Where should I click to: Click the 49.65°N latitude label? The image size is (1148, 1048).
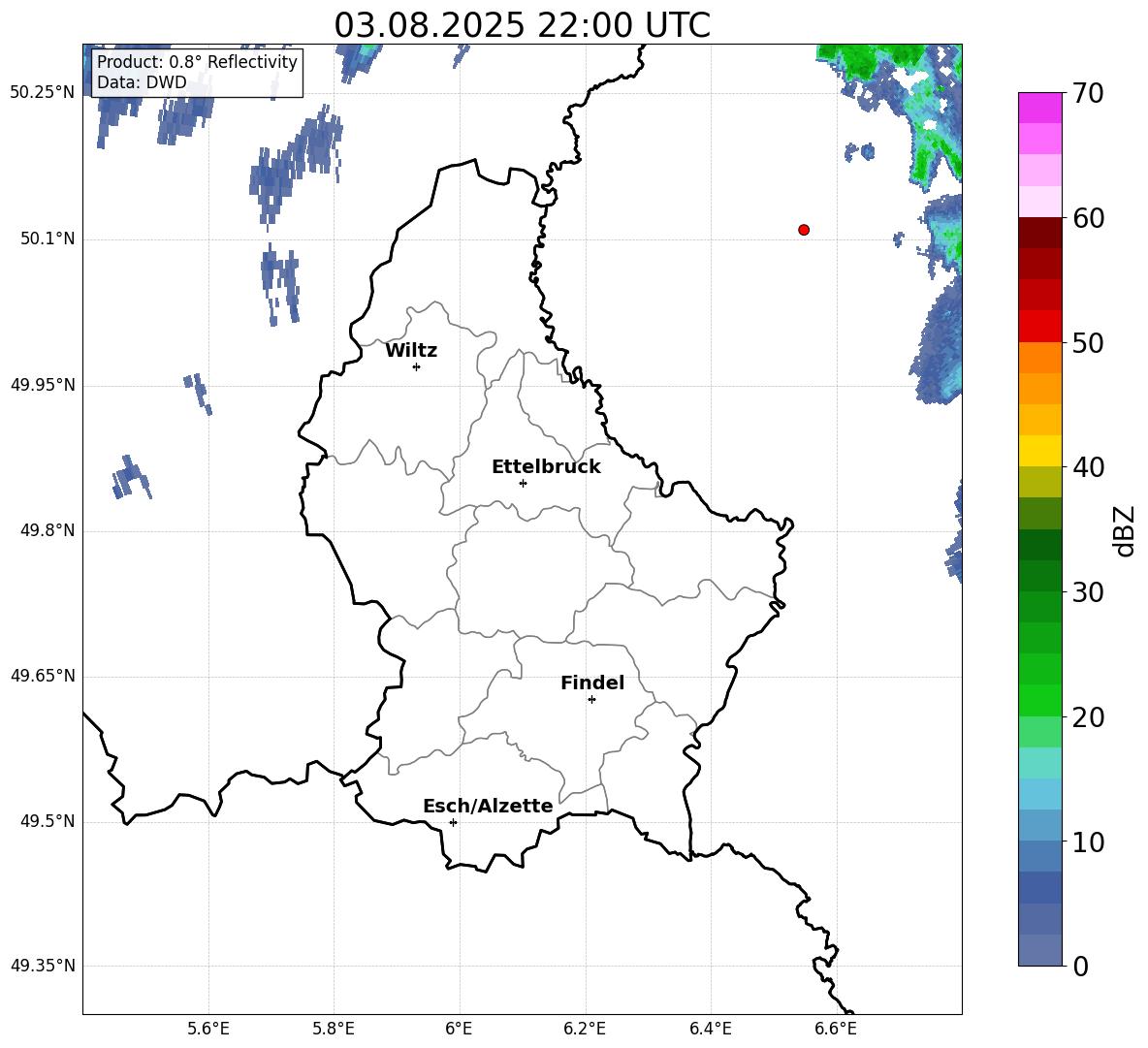43,676
